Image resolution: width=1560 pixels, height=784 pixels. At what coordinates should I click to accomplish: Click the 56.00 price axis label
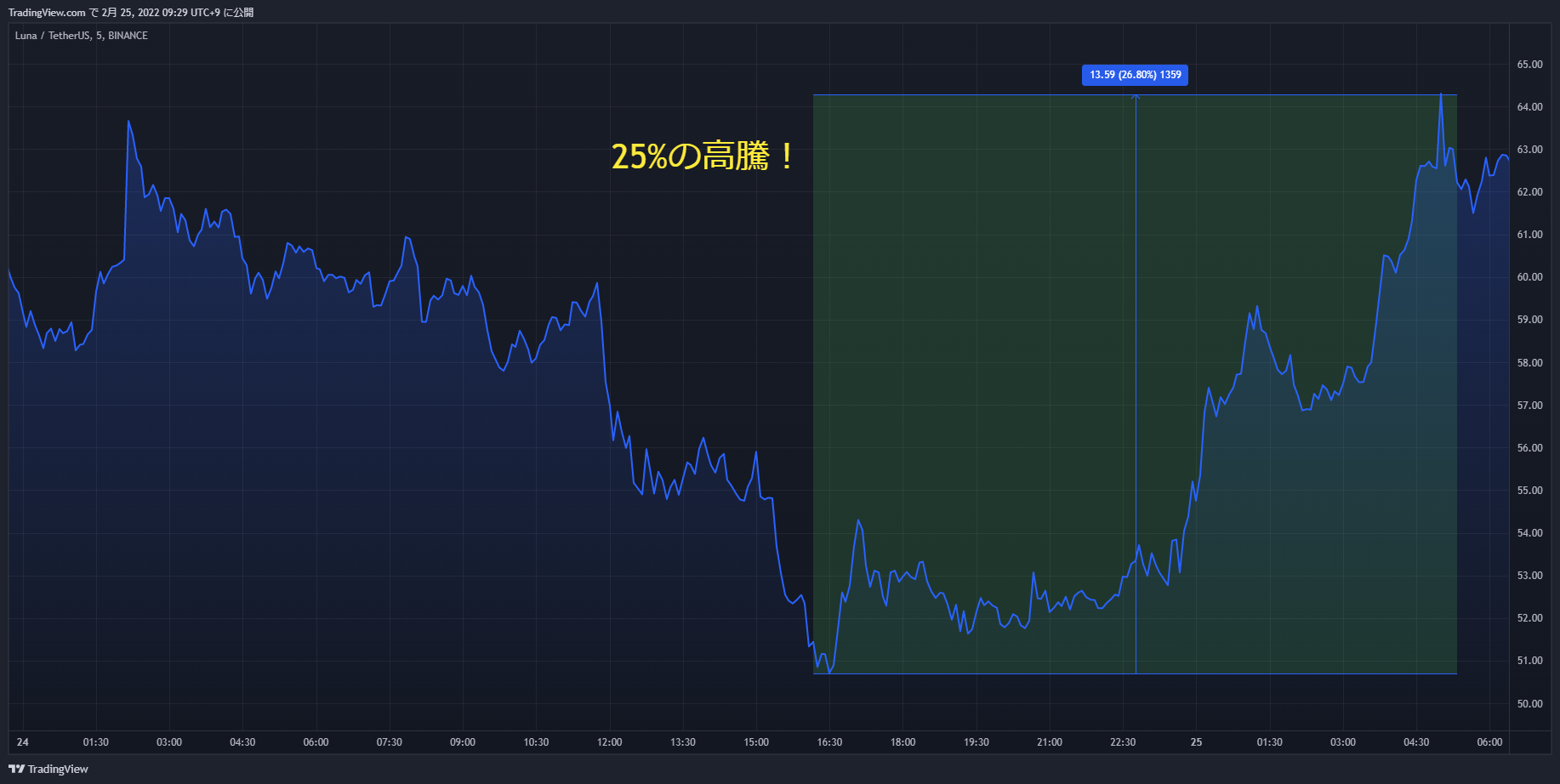[x=1529, y=448]
